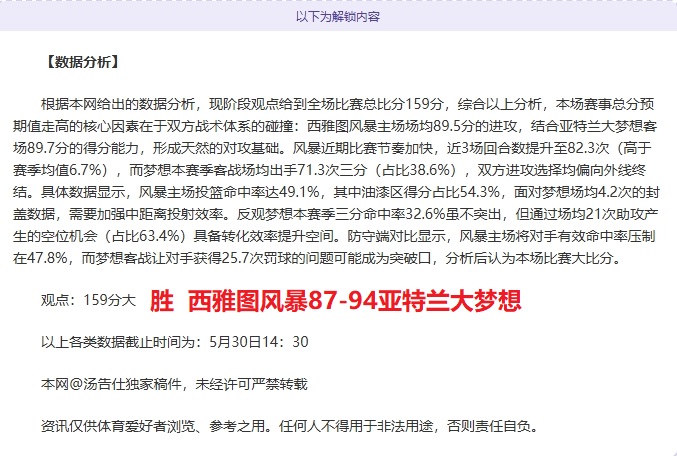Screen dimensions: 677x456
Task: Select the 【数据分析】 heading
Action: pyautogui.click(x=82, y=62)
